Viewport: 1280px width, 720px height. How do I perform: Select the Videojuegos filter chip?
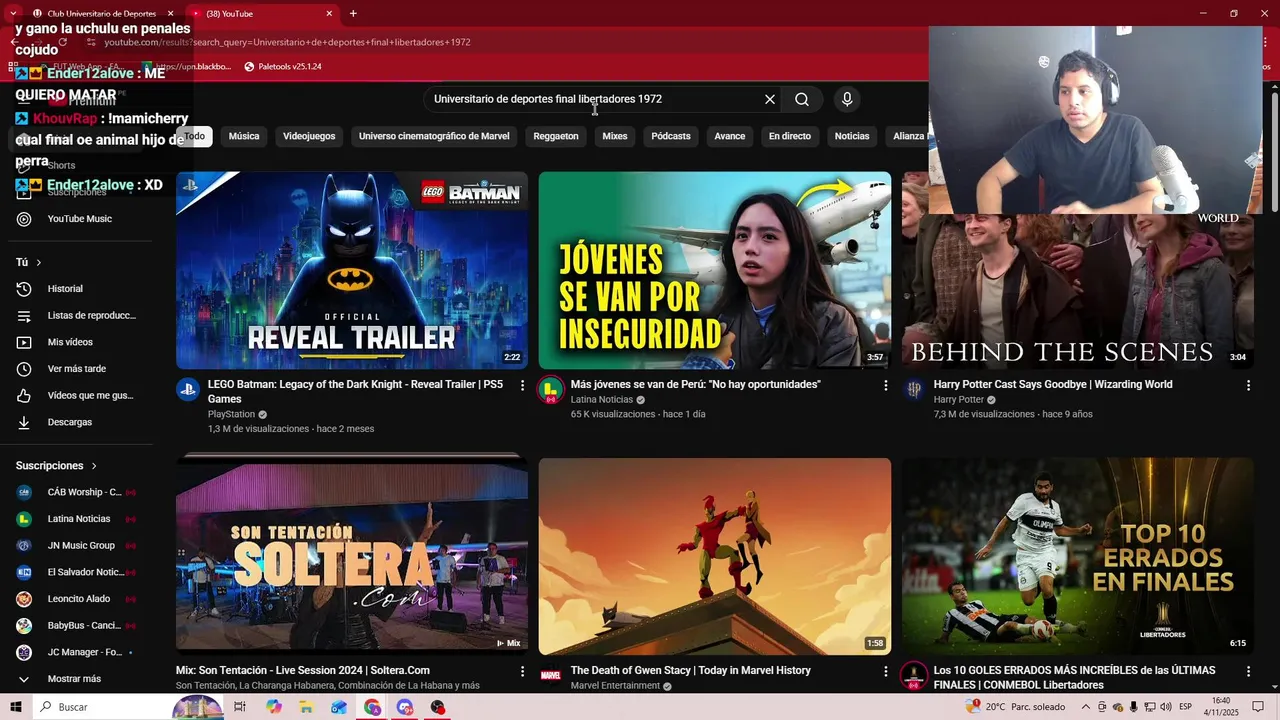(309, 136)
